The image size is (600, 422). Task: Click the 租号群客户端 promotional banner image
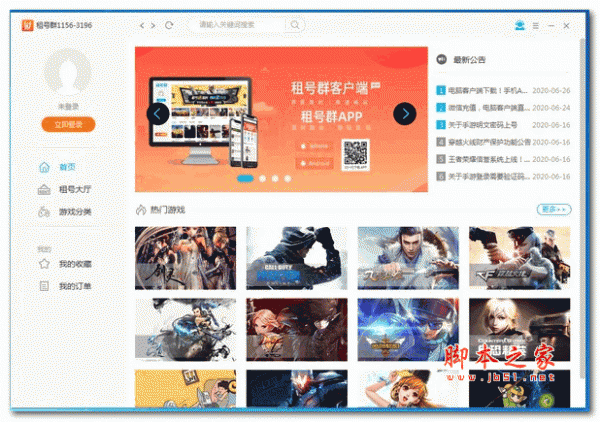point(281,119)
